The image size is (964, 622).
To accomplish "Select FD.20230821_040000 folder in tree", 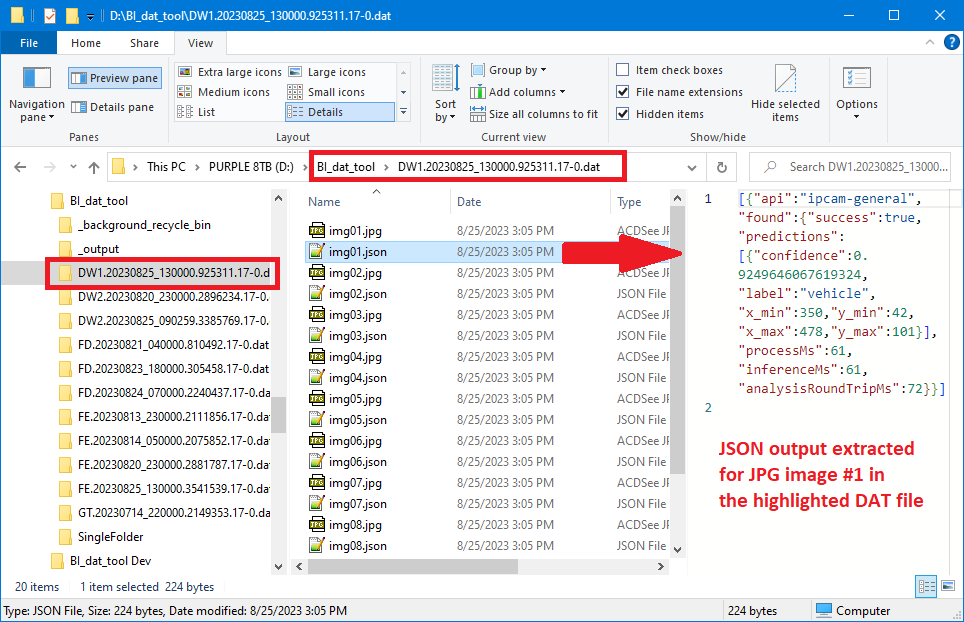I will tap(173, 345).
